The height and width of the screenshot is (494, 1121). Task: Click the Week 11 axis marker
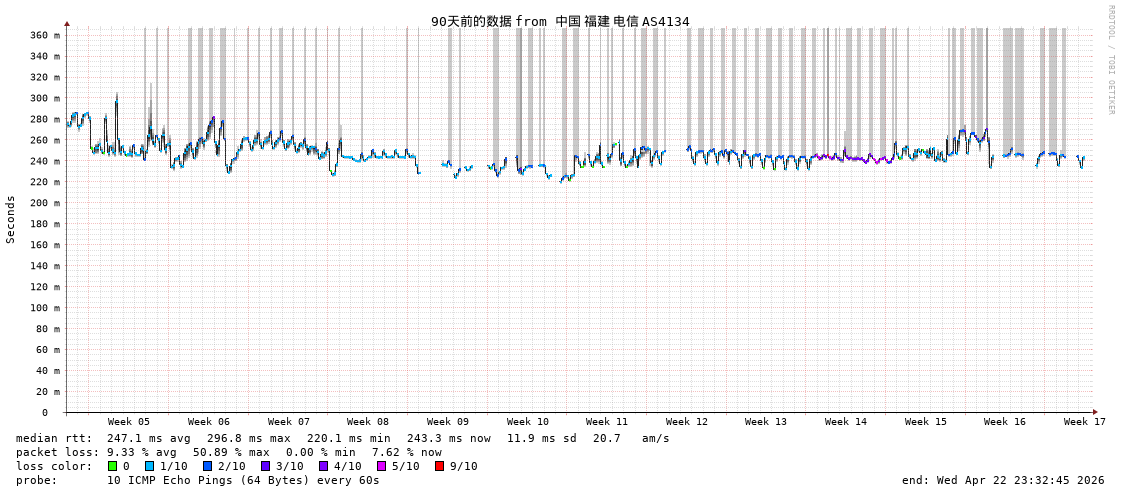click(607, 422)
